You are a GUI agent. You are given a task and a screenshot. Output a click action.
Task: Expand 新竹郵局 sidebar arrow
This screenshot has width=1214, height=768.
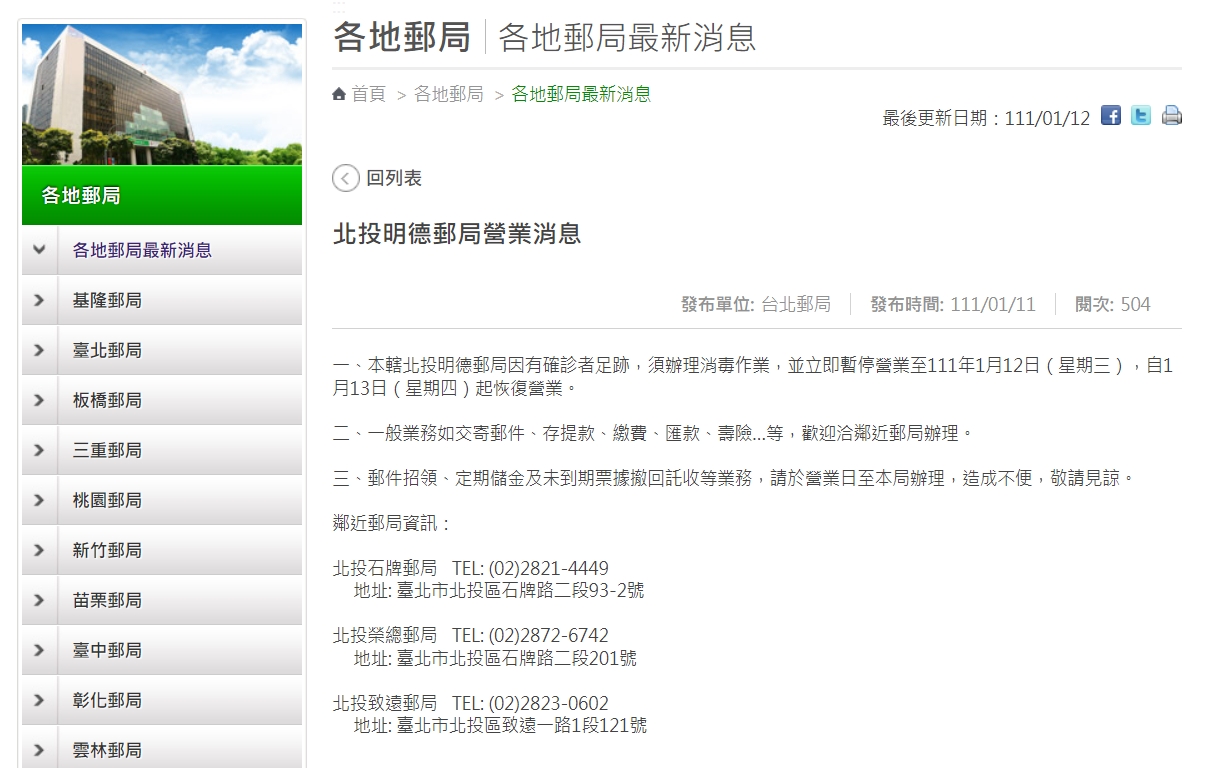click(x=39, y=550)
